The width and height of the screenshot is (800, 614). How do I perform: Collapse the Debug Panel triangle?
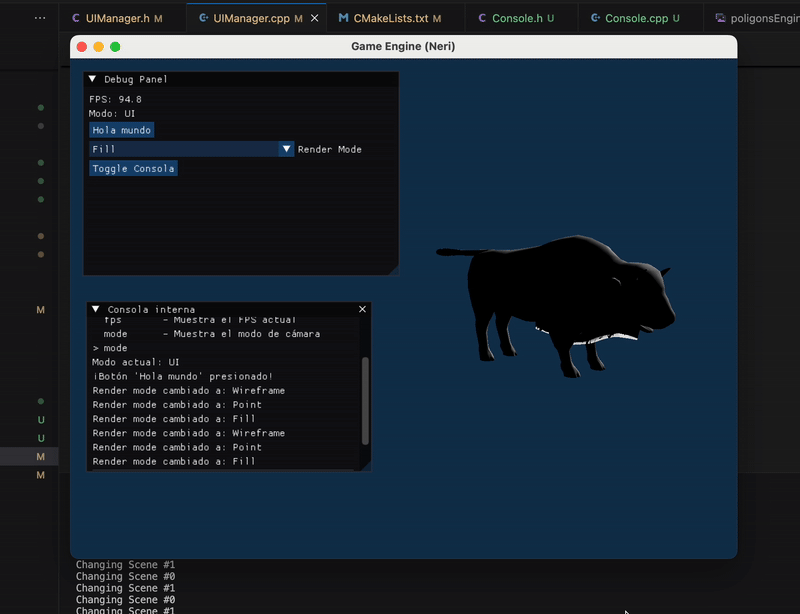[93, 79]
